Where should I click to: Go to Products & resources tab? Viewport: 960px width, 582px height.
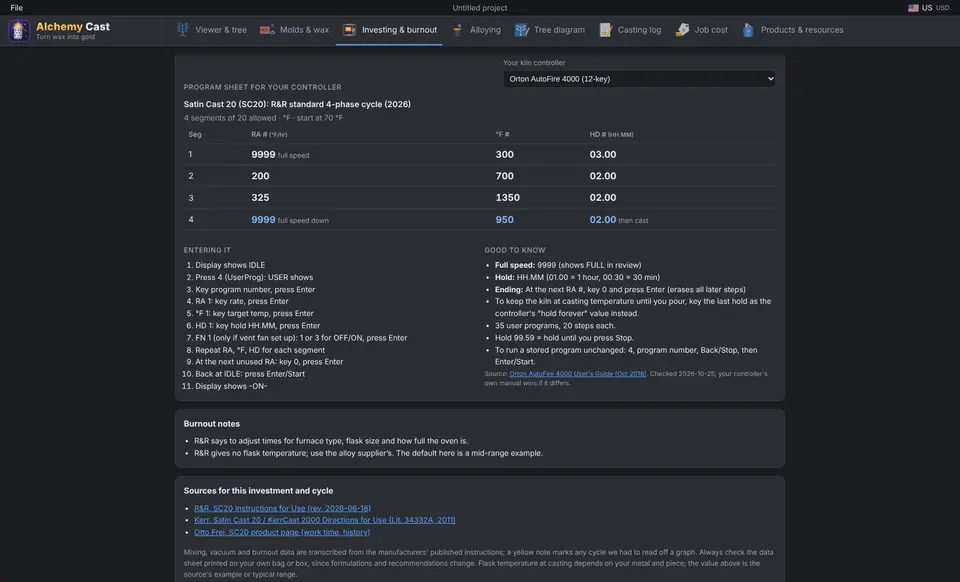(x=793, y=30)
